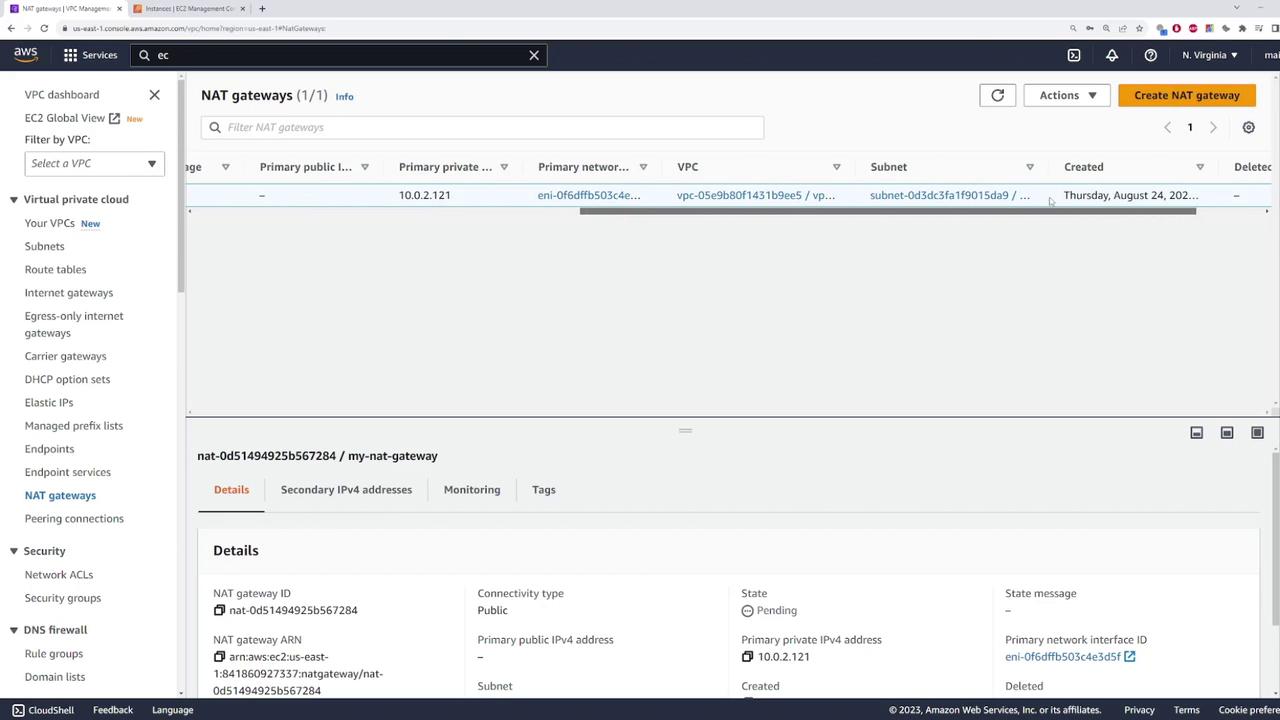Open Peering connections
The width and height of the screenshot is (1280, 720).
click(x=74, y=518)
